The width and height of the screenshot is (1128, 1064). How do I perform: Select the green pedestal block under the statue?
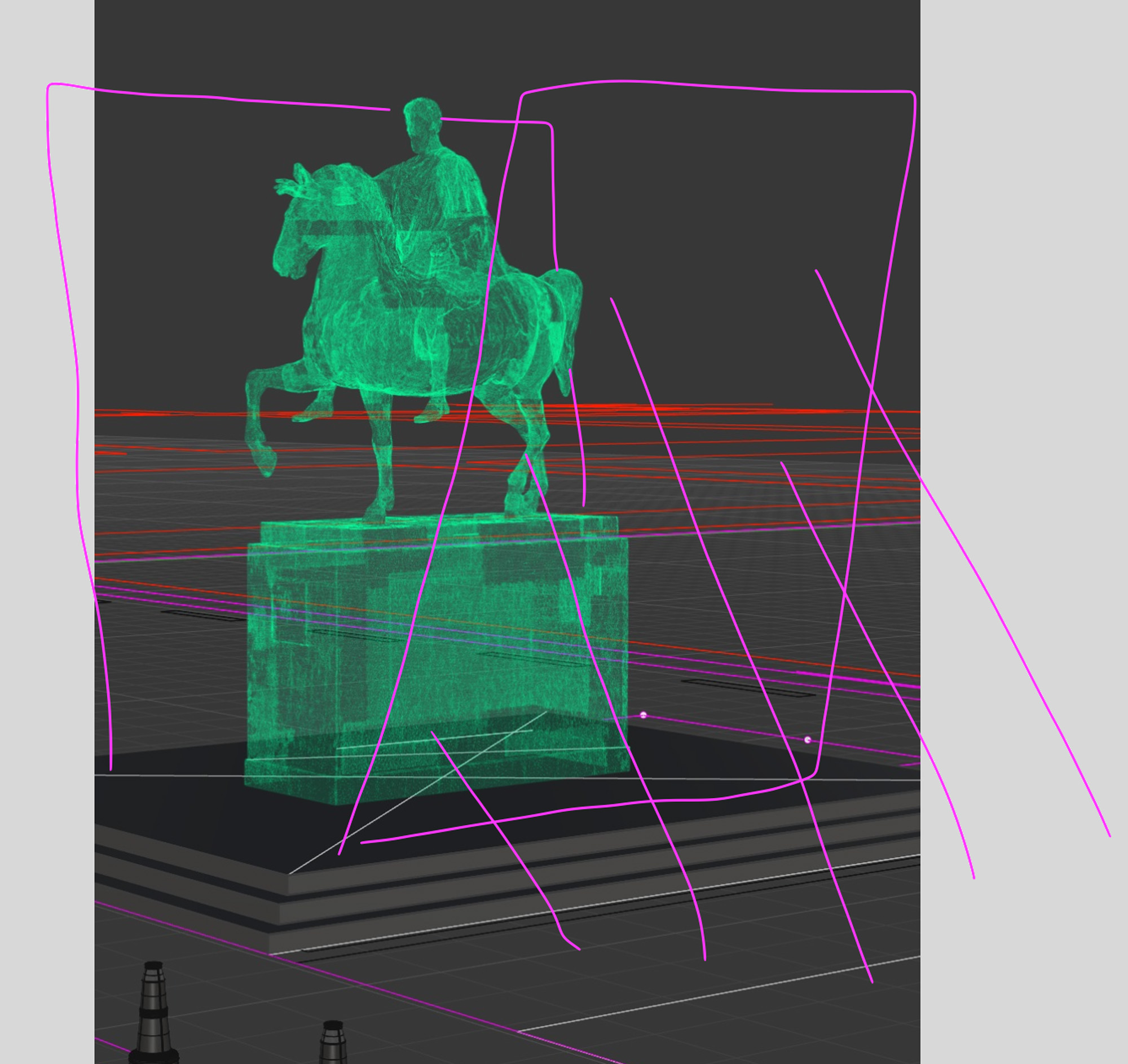tap(437, 658)
